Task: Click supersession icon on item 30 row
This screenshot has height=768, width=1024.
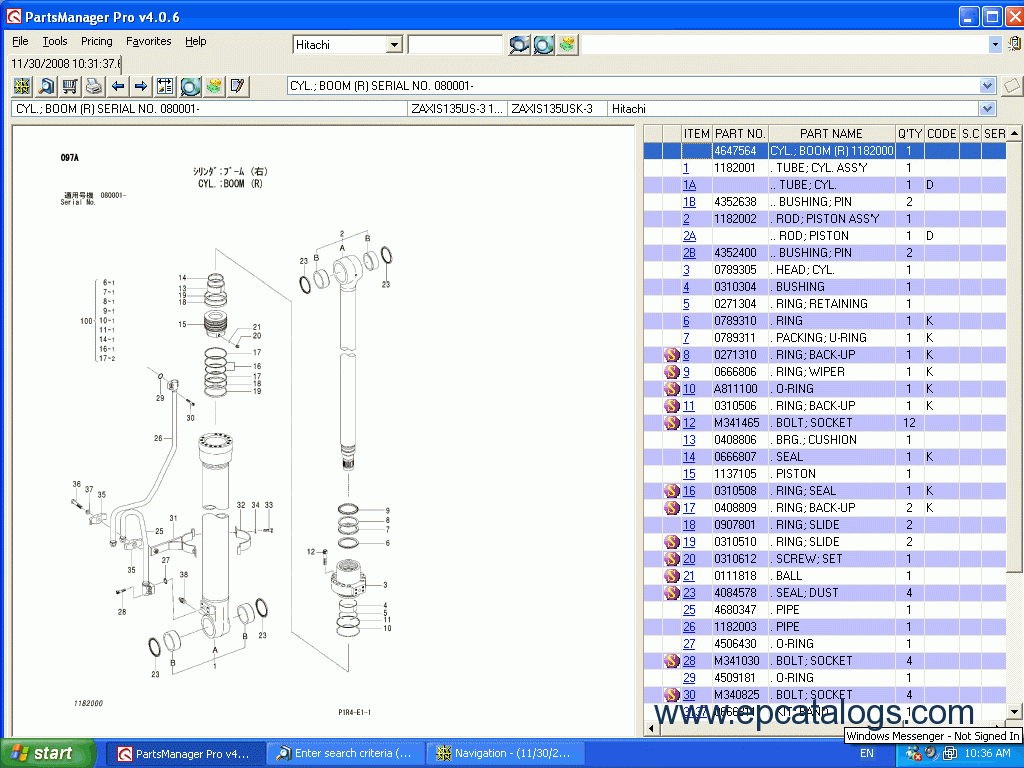Action: pyautogui.click(x=672, y=694)
